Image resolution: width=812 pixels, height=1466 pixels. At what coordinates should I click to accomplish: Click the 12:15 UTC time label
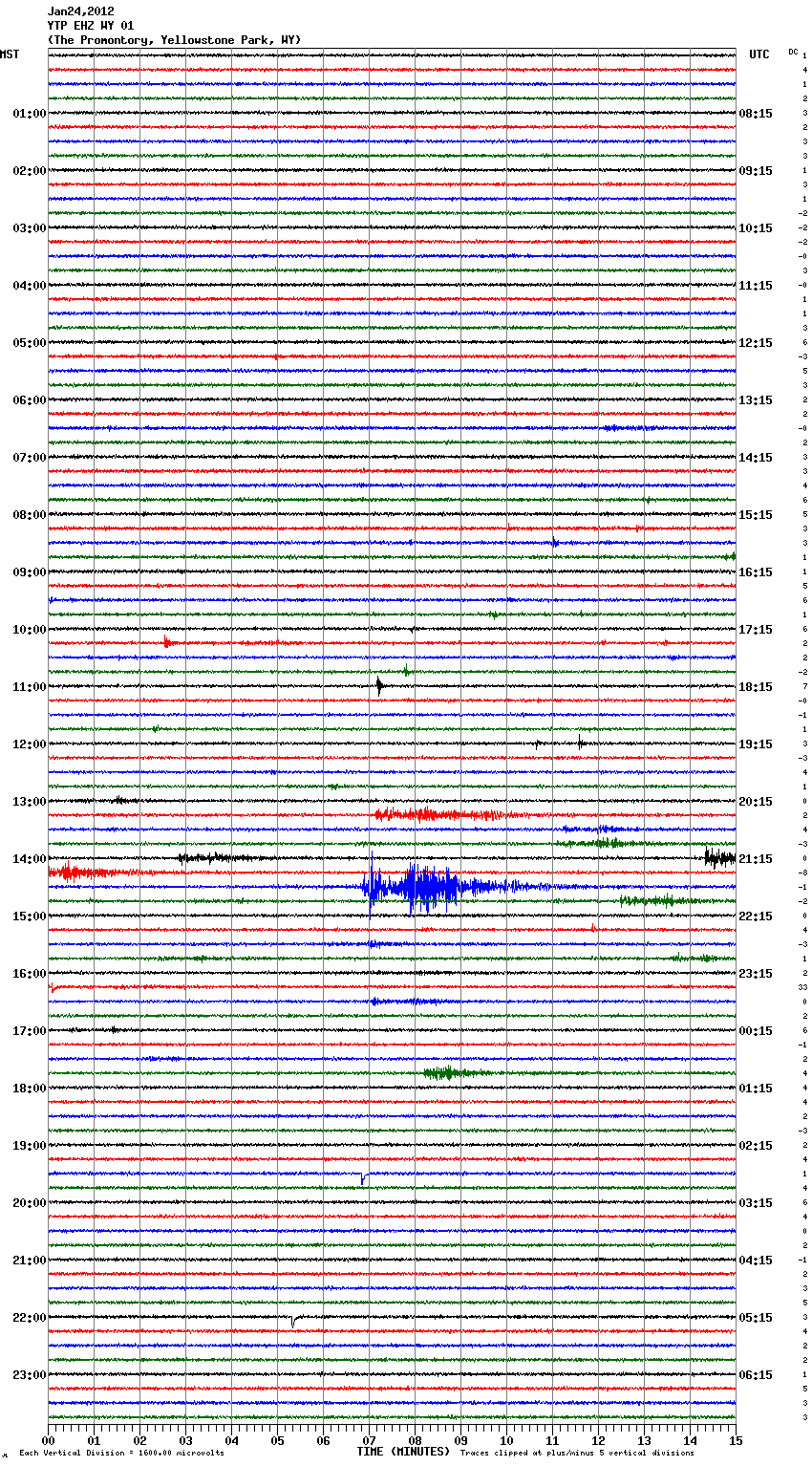(x=756, y=343)
